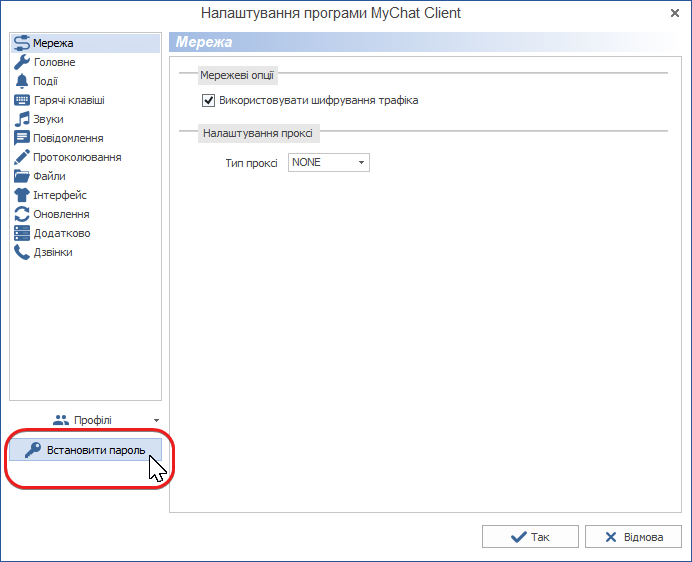Click the keyboard icon for Гарячі клавіші

(22, 100)
